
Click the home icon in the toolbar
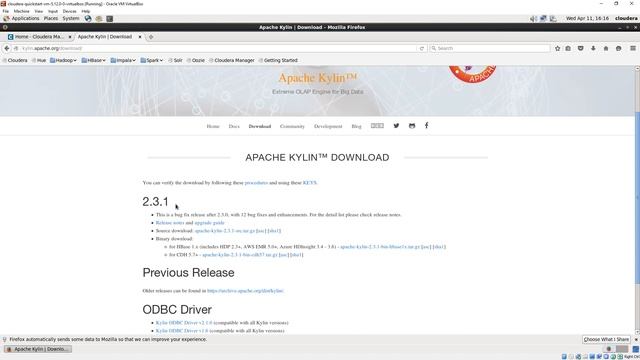606,48
